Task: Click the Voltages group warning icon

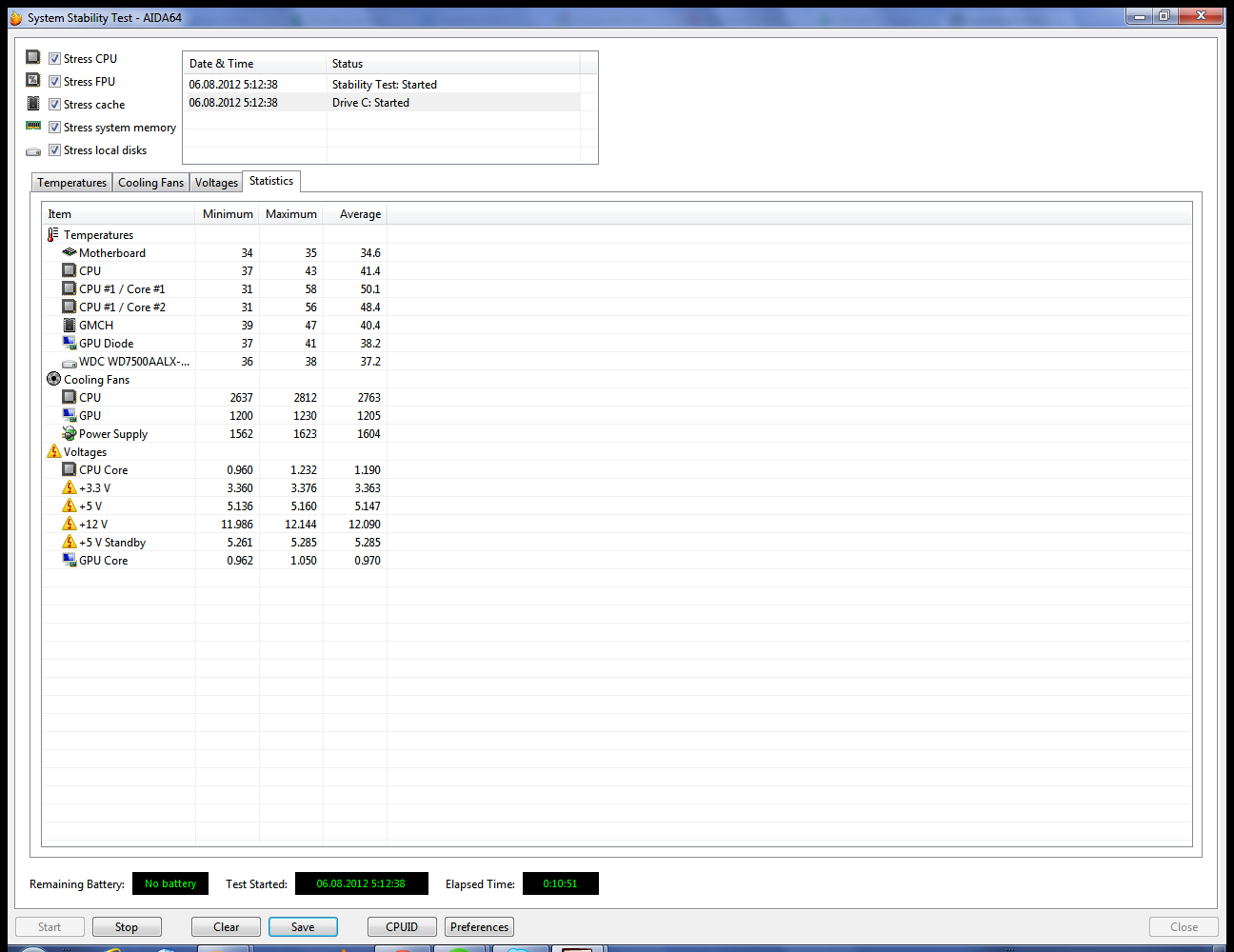Action: click(x=53, y=451)
